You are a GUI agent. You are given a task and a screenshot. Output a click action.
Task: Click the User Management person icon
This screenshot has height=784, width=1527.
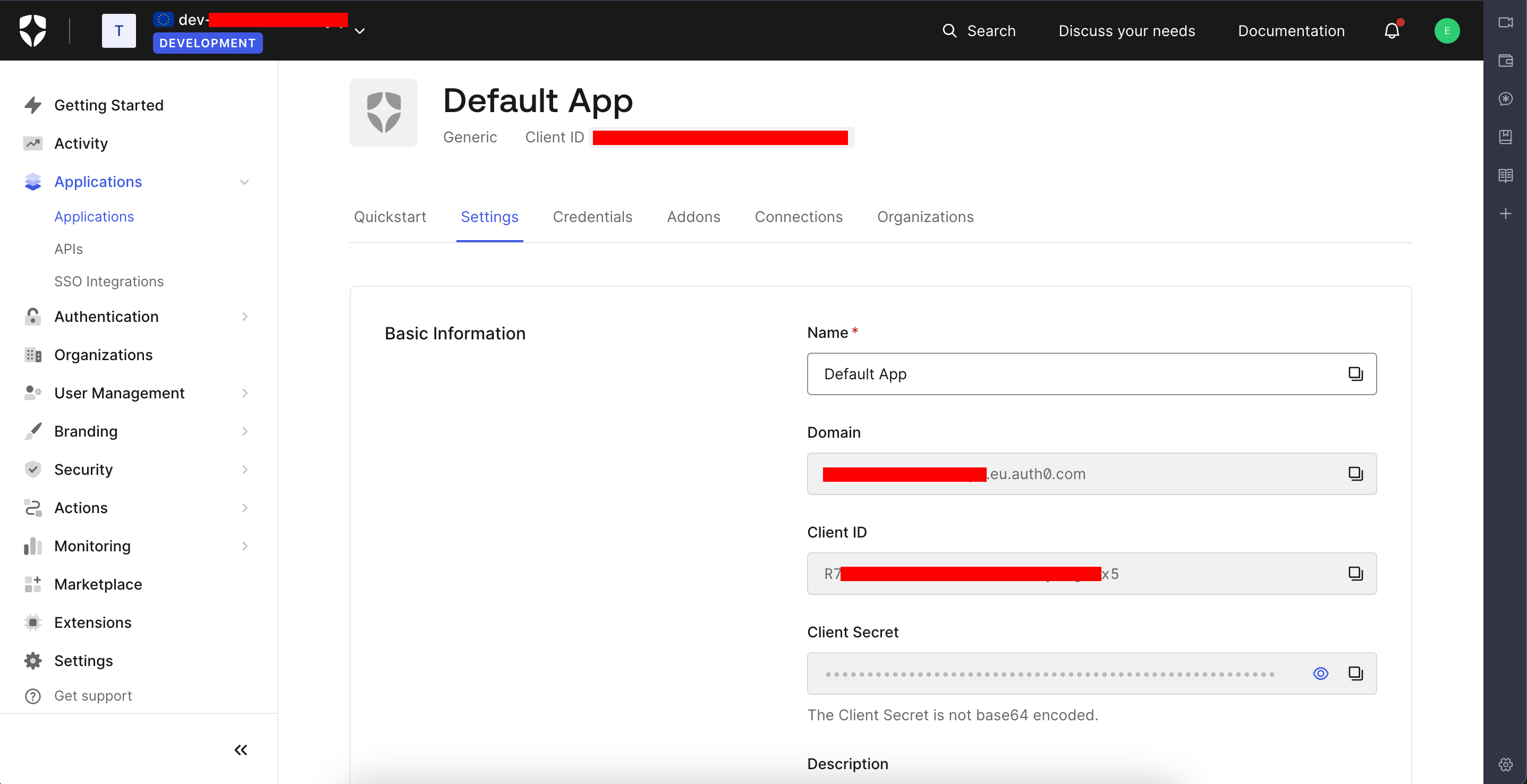[x=32, y=393]
